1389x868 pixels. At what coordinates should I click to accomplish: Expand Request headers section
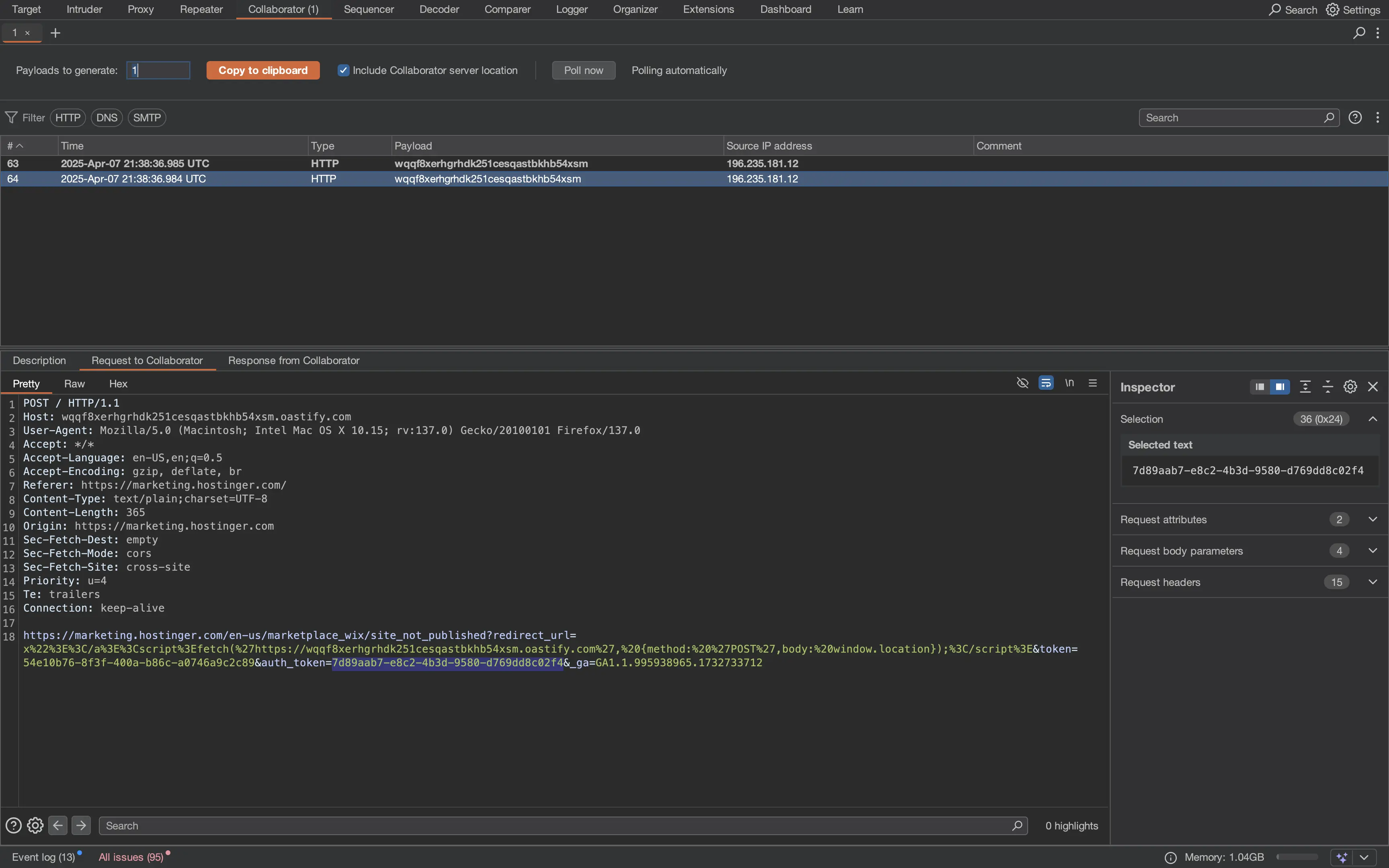[x=1373, y=582]
